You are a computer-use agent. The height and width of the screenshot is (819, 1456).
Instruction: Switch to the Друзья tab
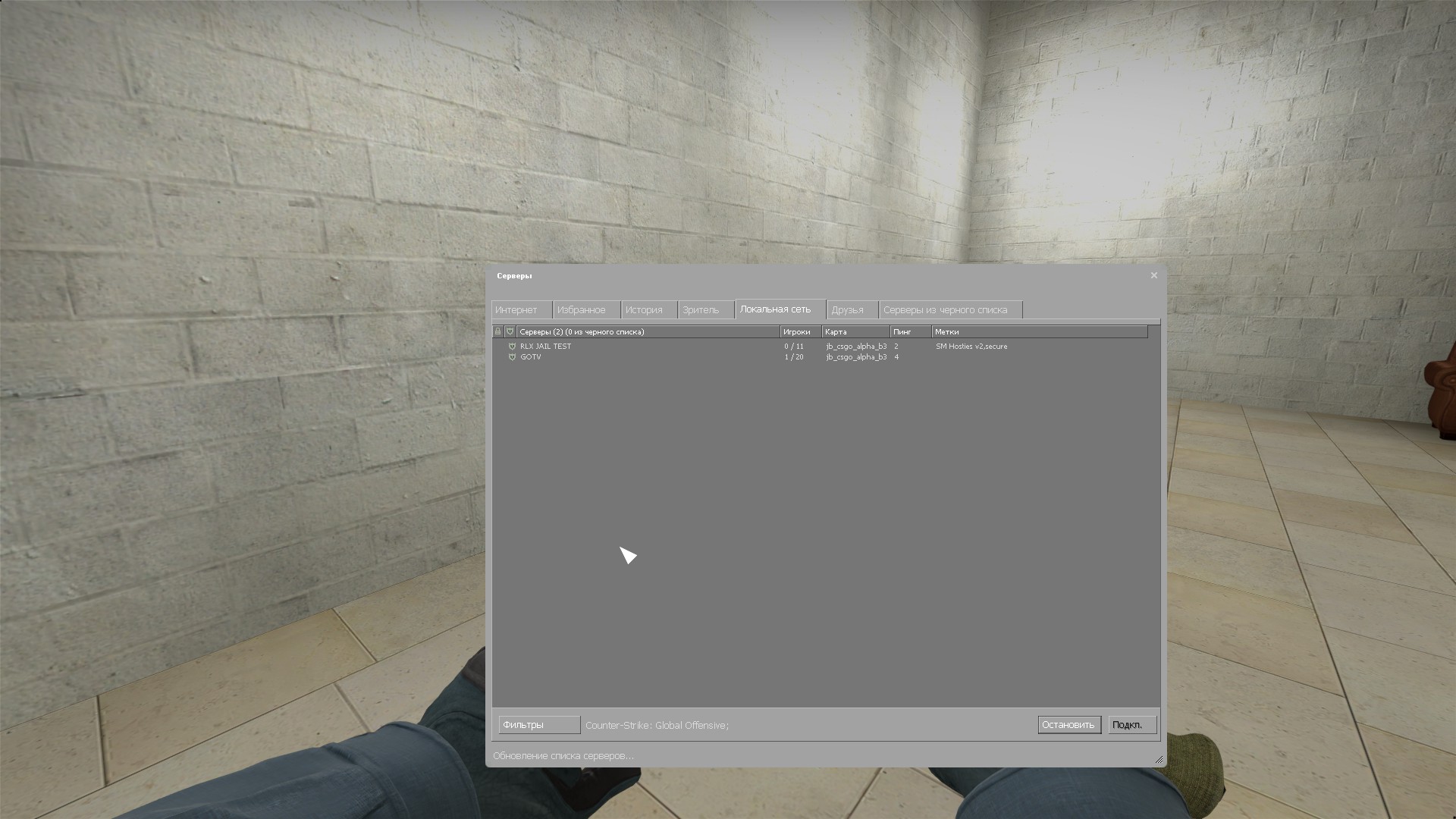pyautogui.click(x=852, y=309)
